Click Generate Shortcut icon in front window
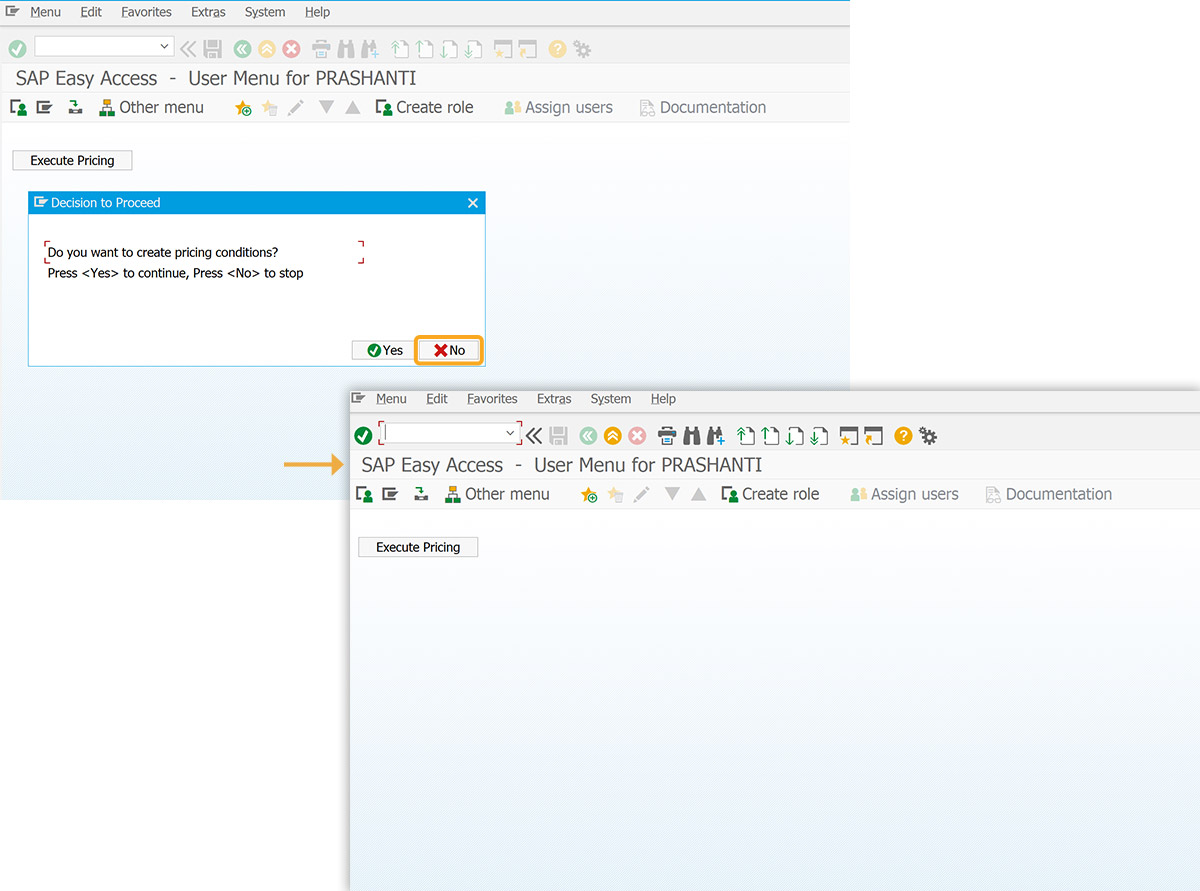 point(874,435)
